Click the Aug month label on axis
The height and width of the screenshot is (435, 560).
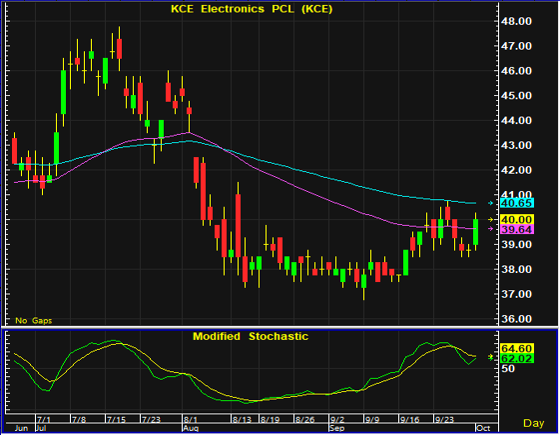pos(191,428)
